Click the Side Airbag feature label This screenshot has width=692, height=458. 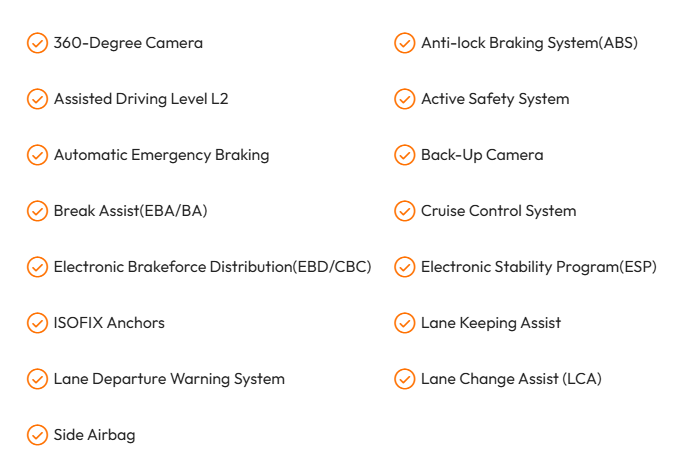click(x=94, y=435)
